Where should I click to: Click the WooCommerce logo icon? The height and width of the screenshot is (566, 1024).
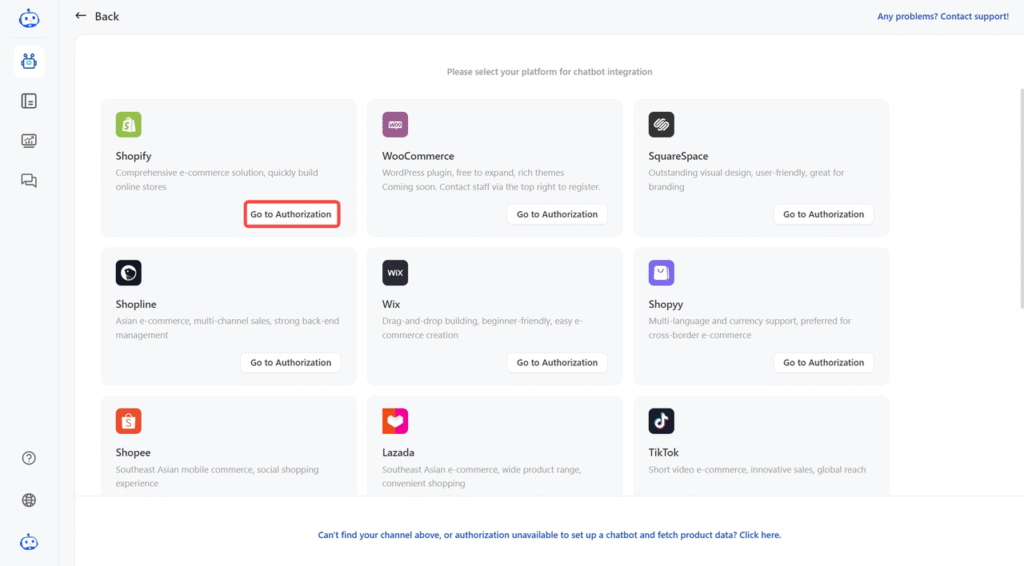click(395, 125)
